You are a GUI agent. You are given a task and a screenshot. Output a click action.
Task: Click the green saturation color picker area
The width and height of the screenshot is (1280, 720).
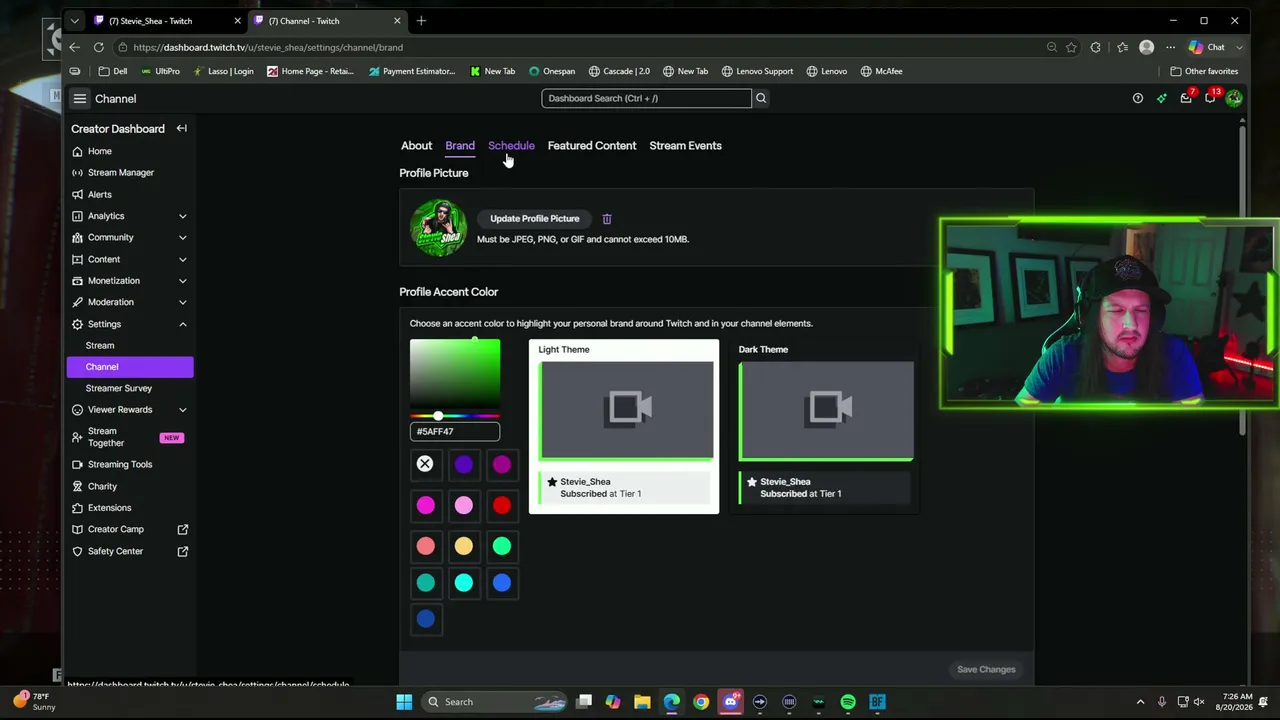tap(455, 373)
